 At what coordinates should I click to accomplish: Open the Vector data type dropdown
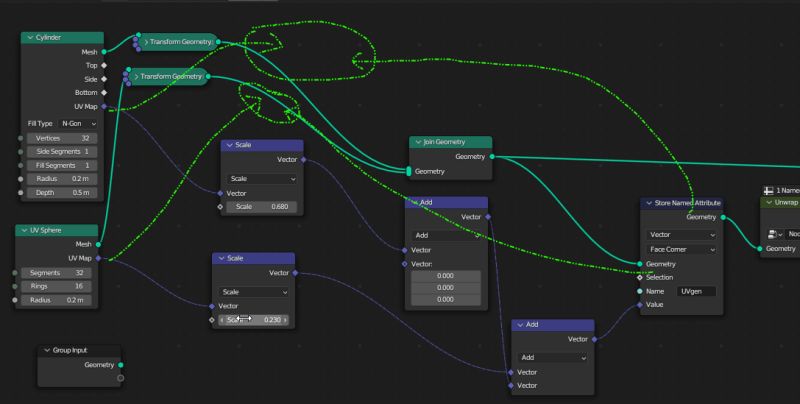point(681,235)
